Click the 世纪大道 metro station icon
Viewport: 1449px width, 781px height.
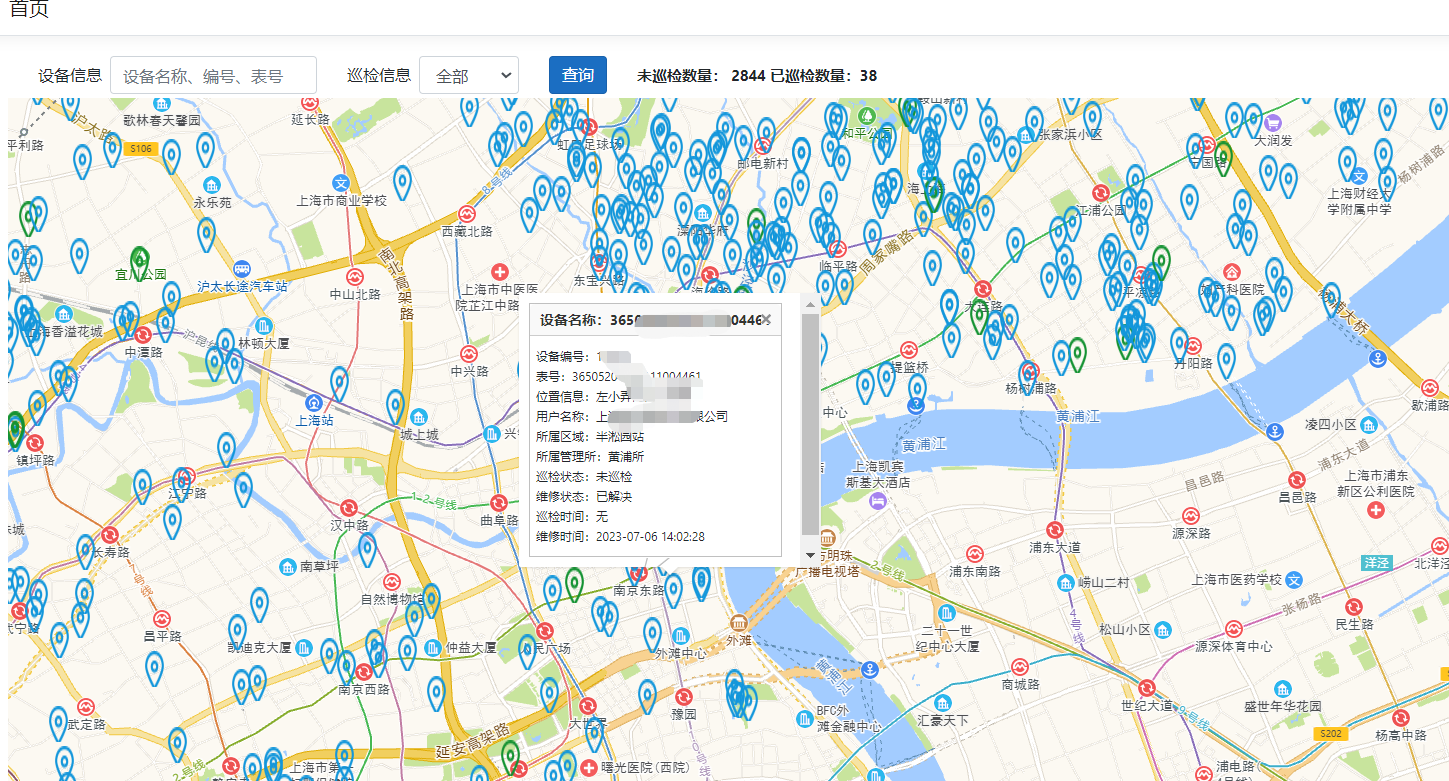click(1146, 687)
